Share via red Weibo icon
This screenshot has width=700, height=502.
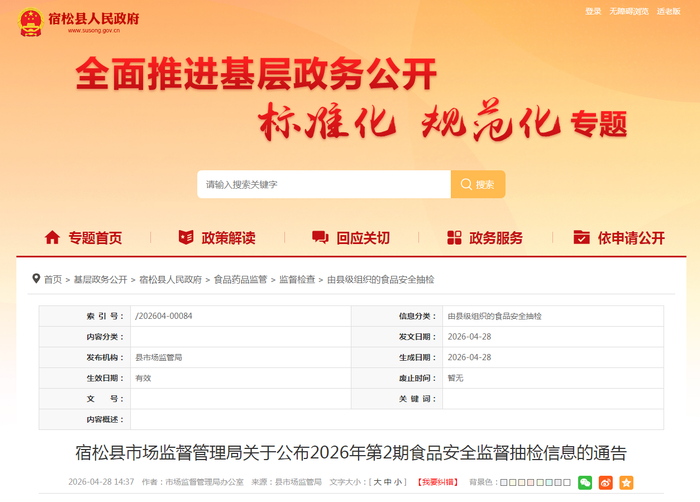[x=606, y=483]
